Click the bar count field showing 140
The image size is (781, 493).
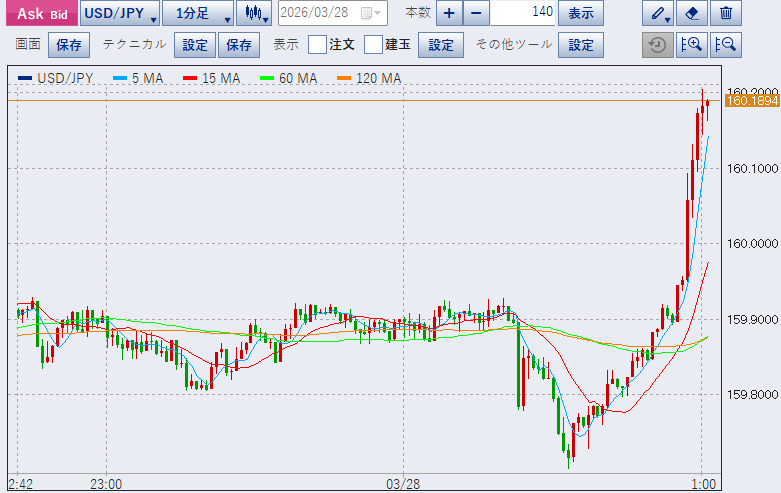523,13
